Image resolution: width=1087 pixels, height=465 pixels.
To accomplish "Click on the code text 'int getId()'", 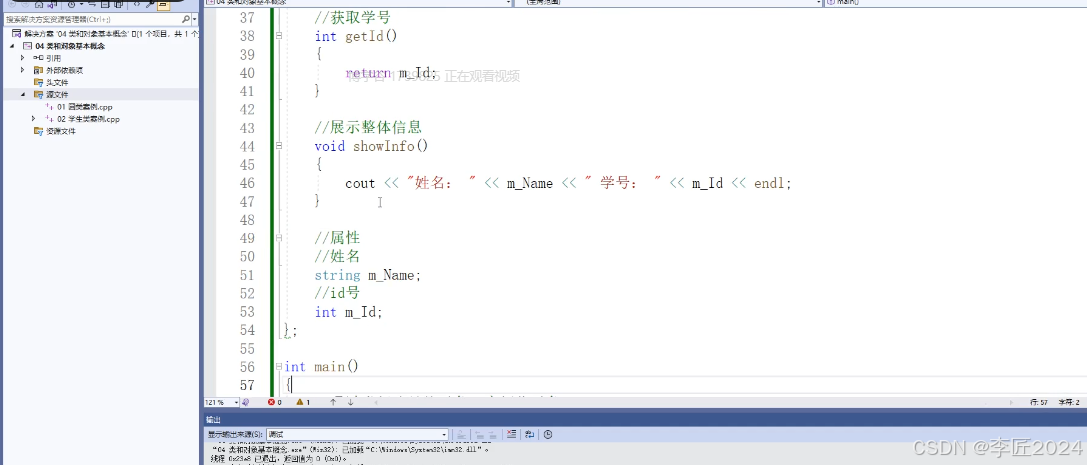I will tap(356, 36).
